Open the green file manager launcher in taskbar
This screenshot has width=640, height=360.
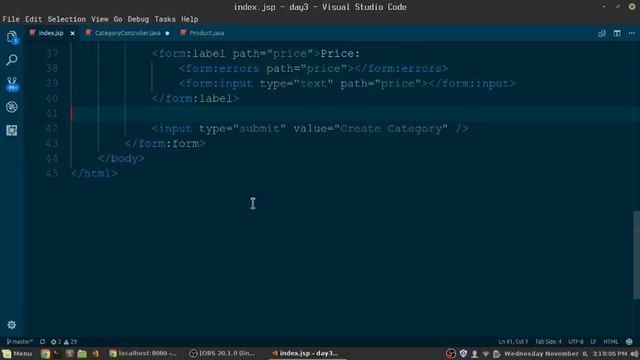click(x=82, y=353)
